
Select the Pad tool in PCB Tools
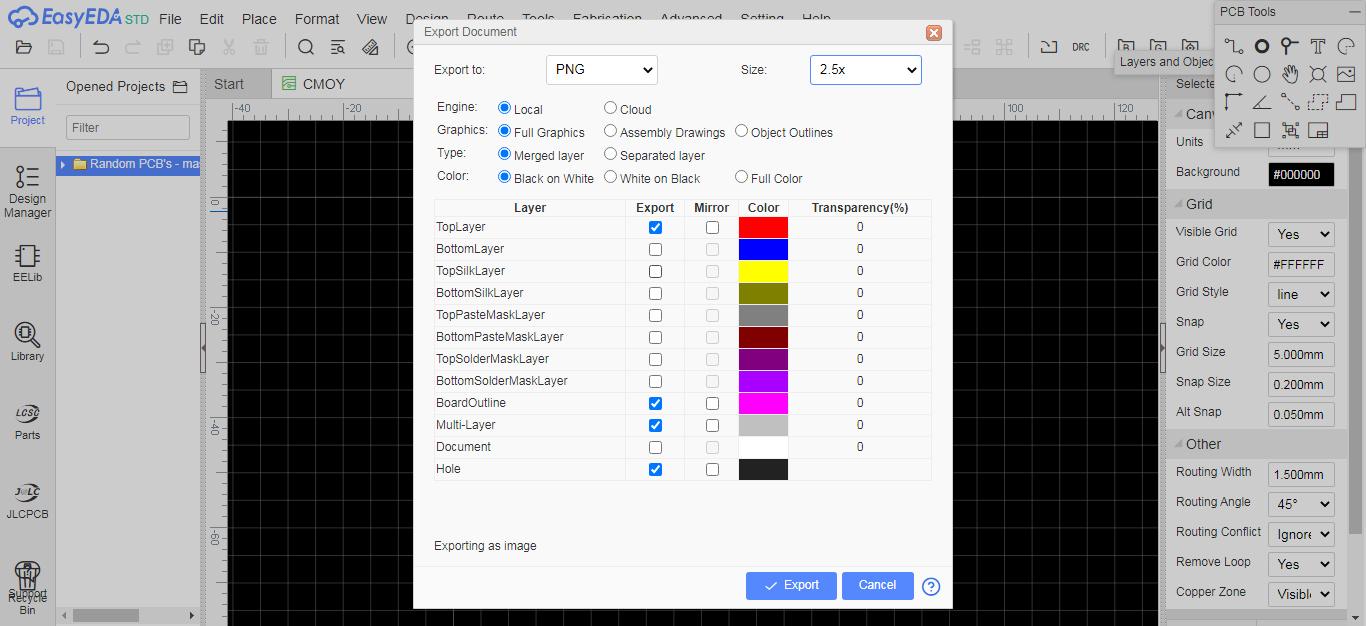coord(1262,46)
